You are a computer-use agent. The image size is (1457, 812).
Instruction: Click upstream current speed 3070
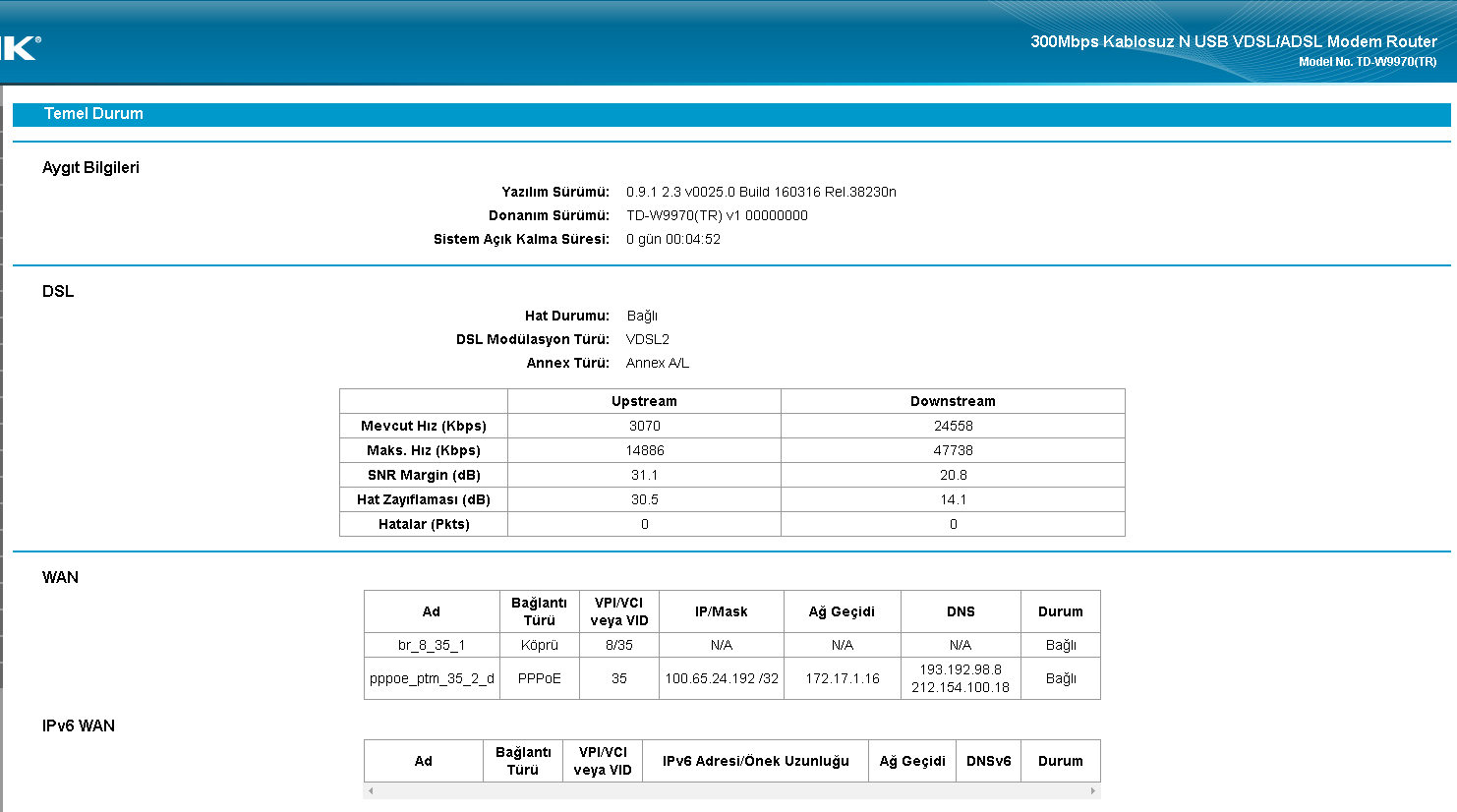tap(645, 426)
